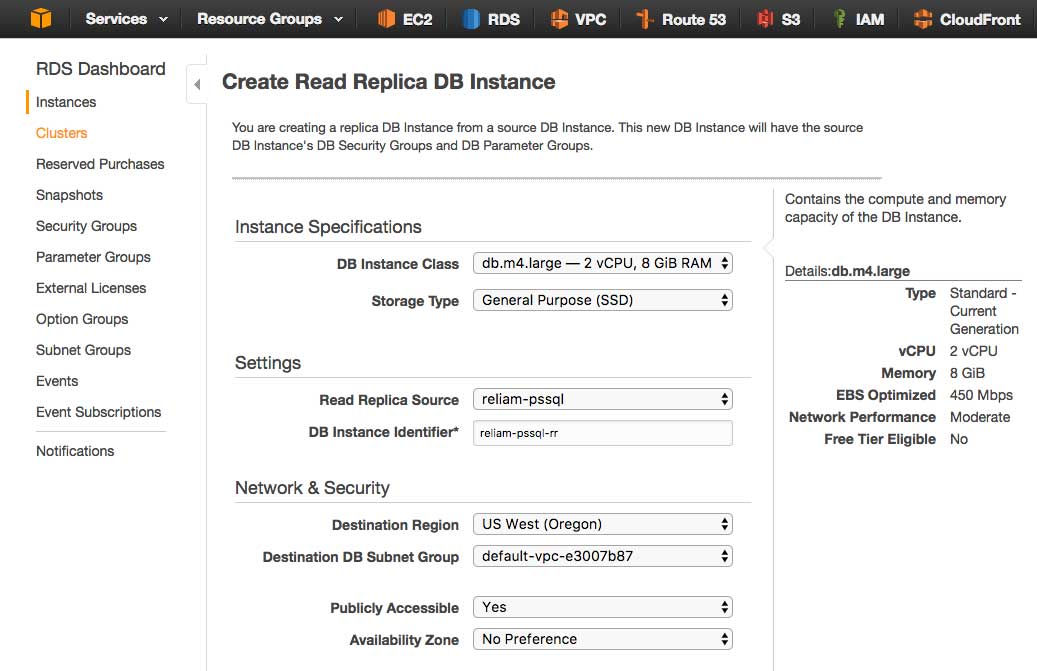Expand the Services menu
This screenshot has width=1037, height=671.
(123, 19)
